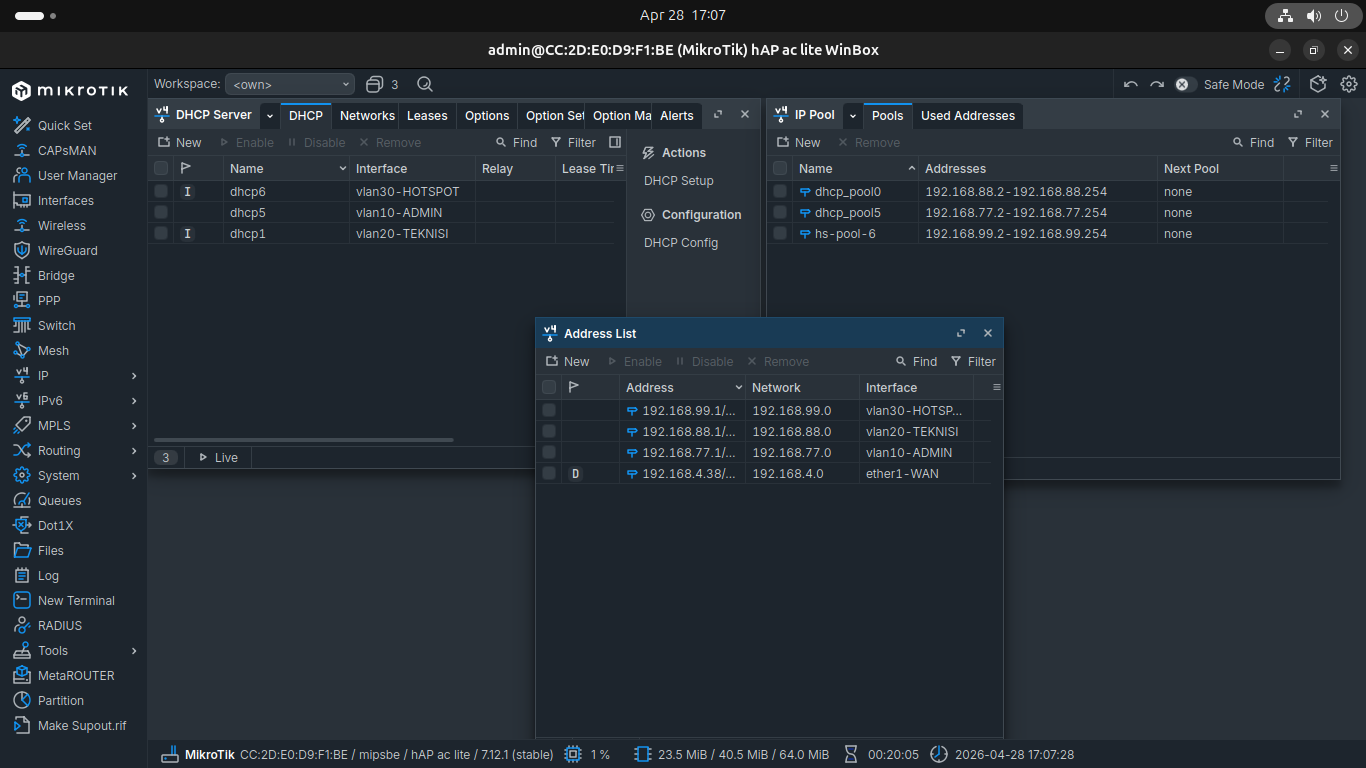
Task: Click the DHCP Server horizontal scrollbar
Action: click(304, 440)
